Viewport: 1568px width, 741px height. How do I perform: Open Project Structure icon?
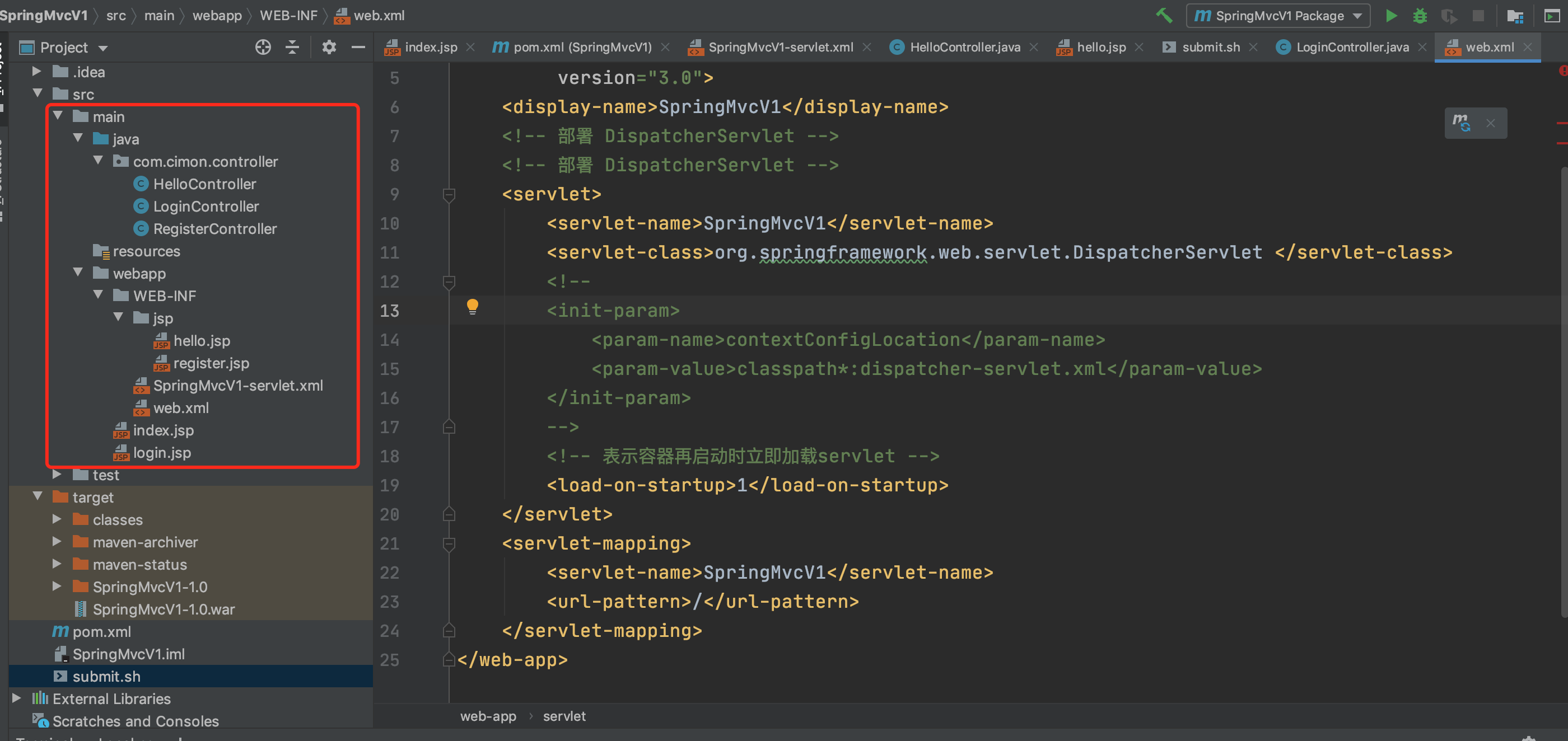(1515, 15)
